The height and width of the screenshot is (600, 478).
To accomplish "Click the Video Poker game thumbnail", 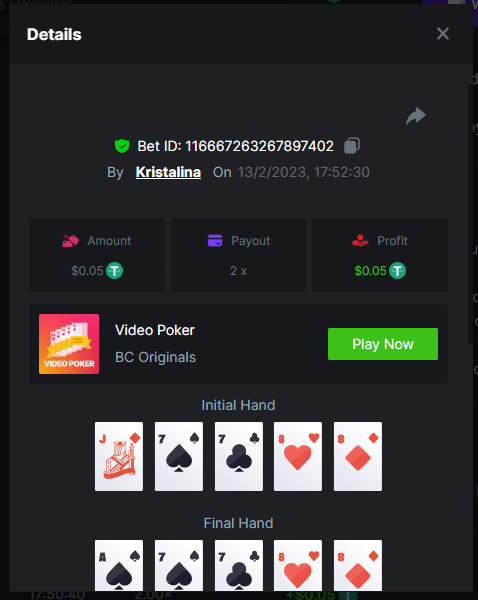I will [69, 344].
